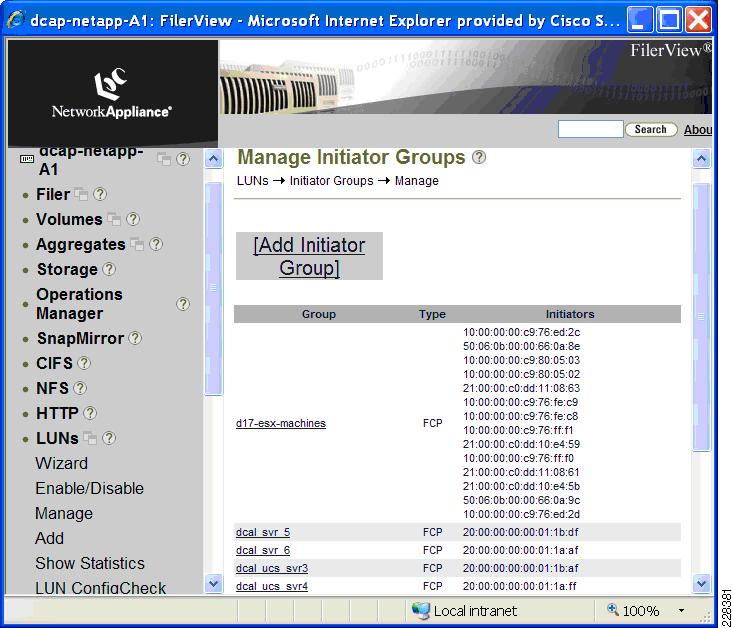Click the Initiators column header

(570, 314)
